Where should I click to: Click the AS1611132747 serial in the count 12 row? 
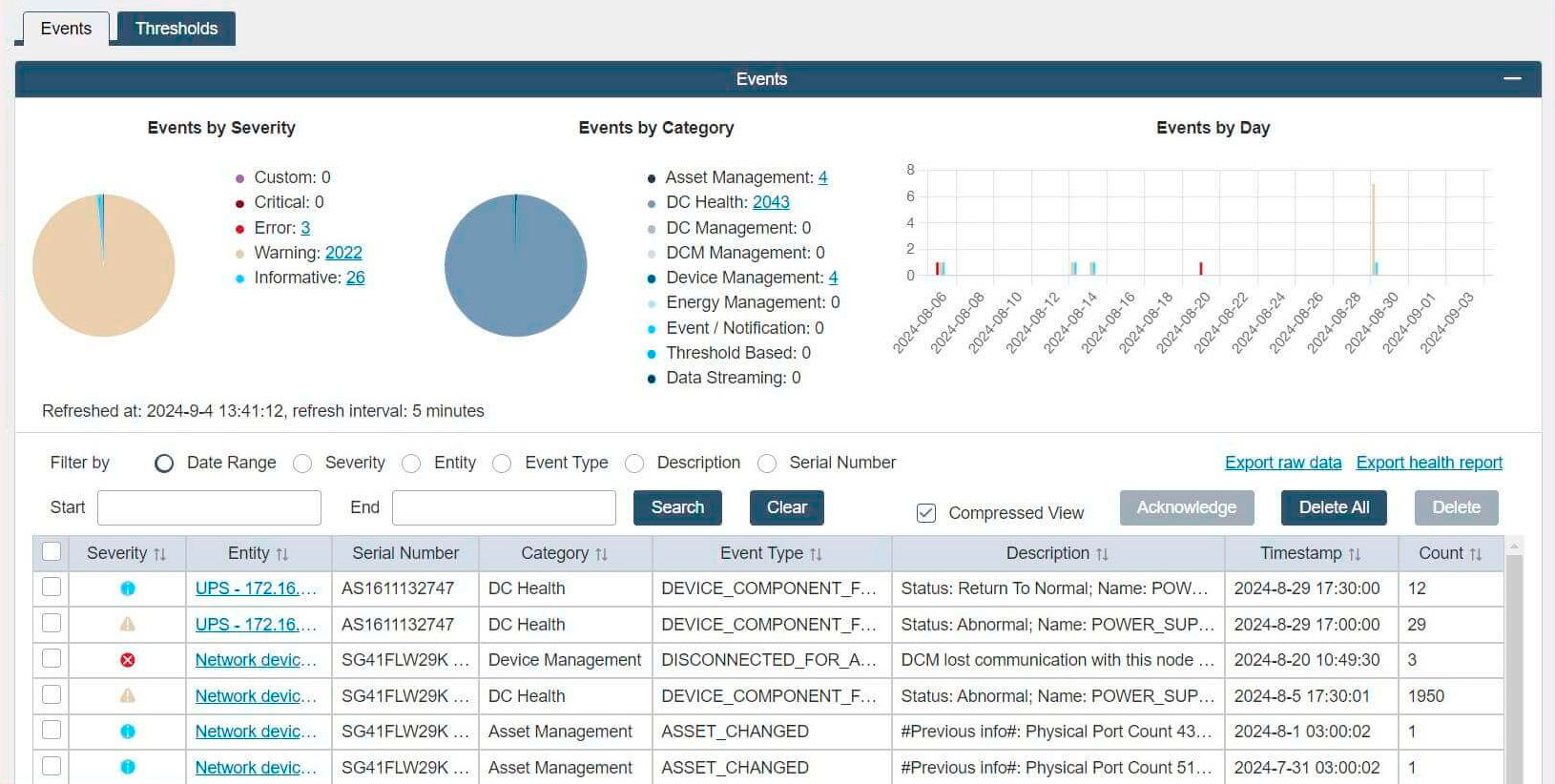[x=398, y=588]
